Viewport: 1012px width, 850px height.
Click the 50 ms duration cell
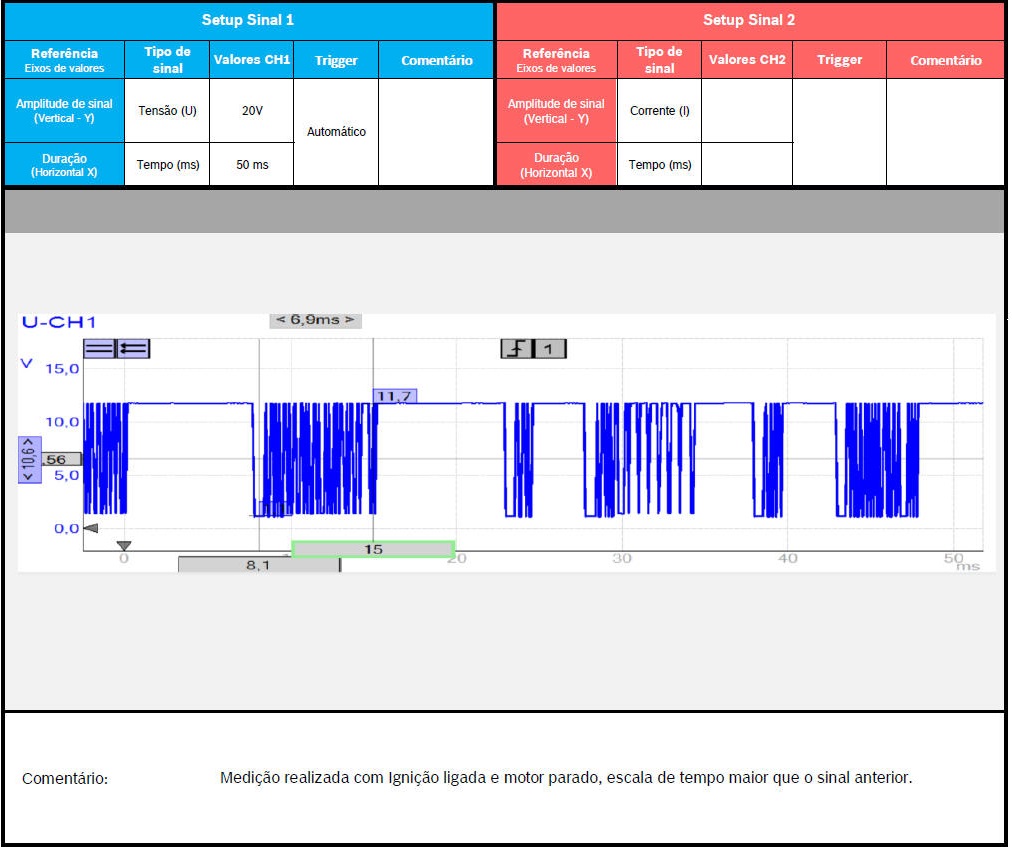coord(252,165)
